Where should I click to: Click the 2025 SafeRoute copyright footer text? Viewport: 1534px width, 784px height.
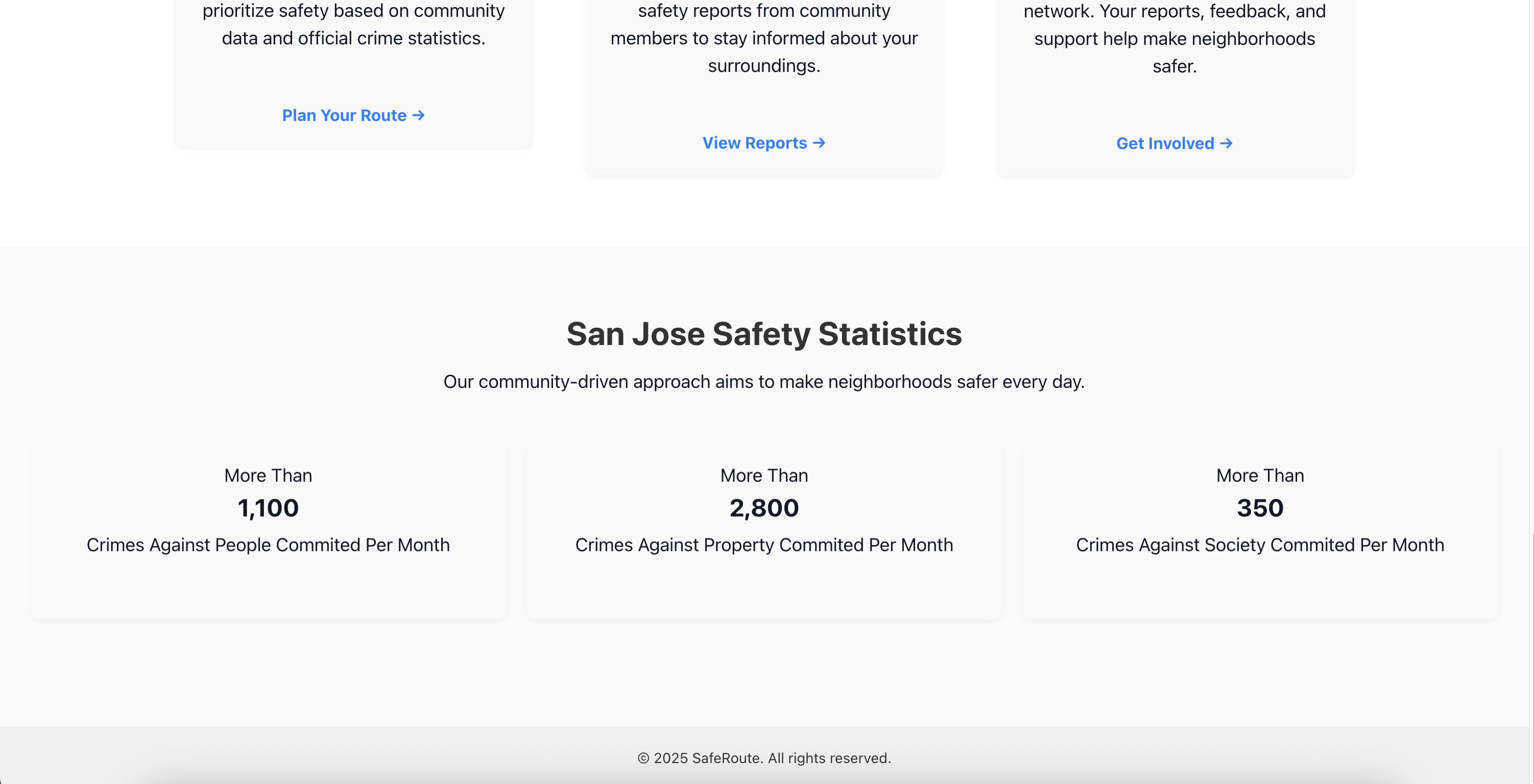(764, 758)
